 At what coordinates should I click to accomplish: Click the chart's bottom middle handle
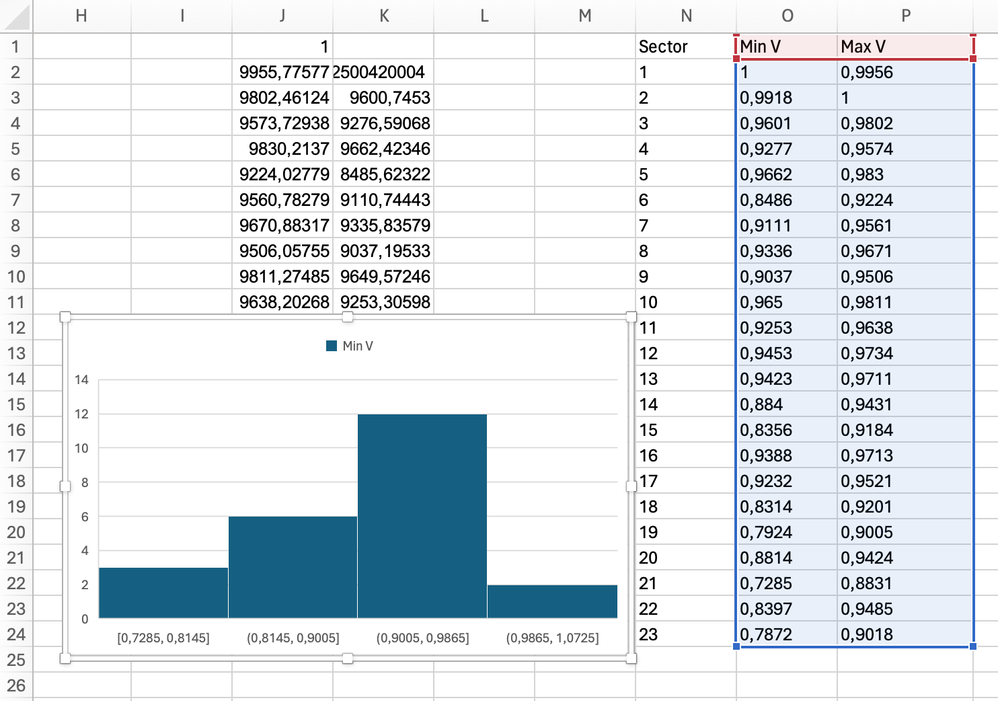click(x=348, y=658)
